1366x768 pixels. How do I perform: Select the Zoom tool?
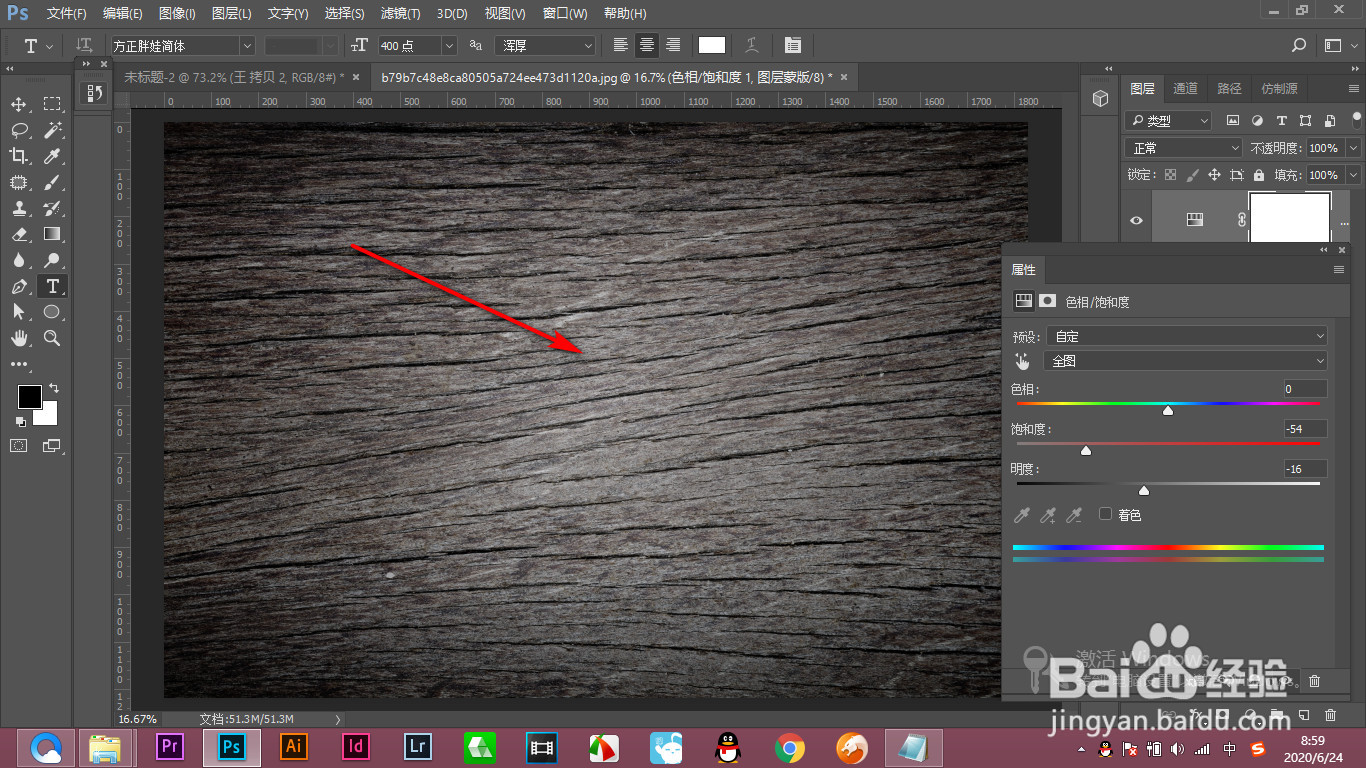pos(52,338)
